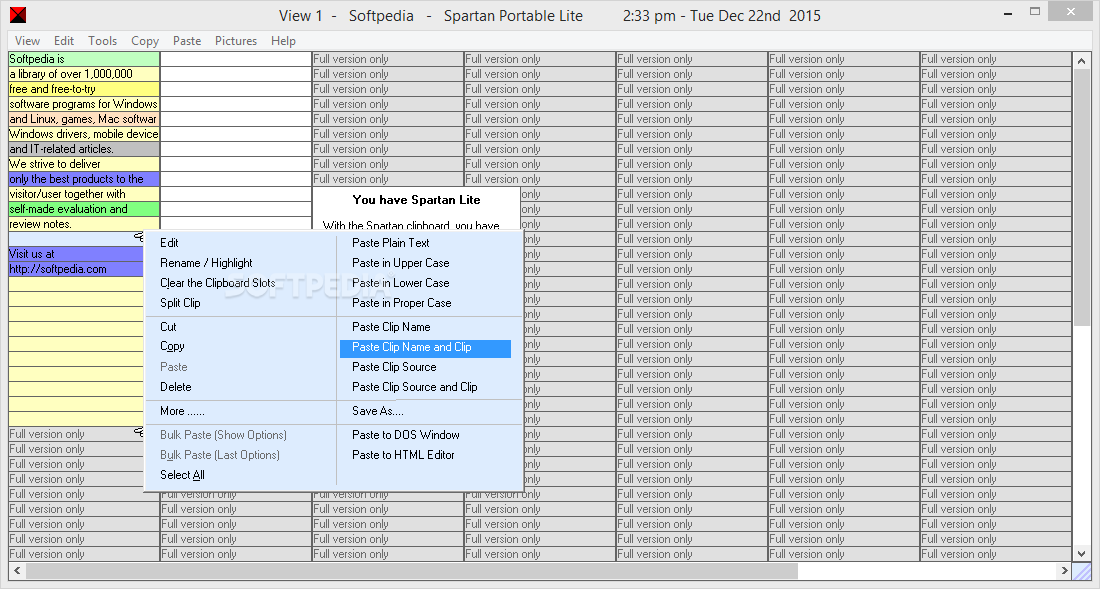Select Split Clip option

[180, 303]
